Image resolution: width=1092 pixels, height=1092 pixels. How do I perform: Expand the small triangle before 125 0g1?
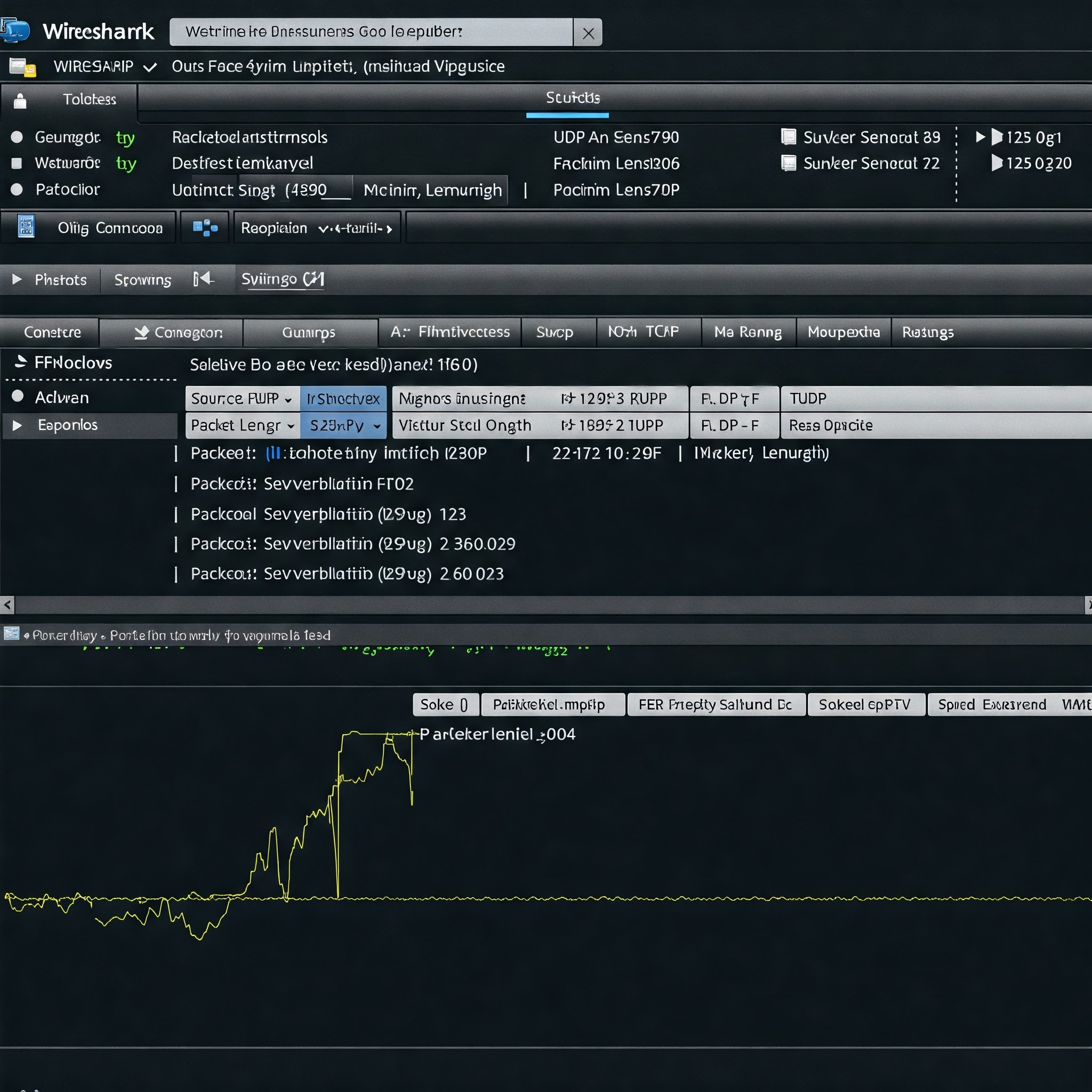tap(981, 137)
